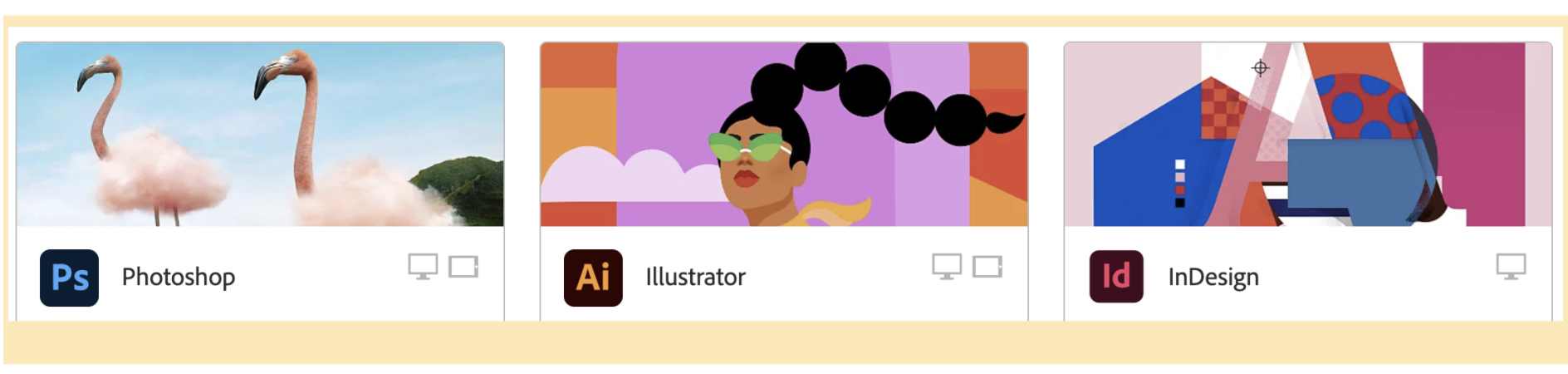Image resolution: width=1568 pixels, height=374 pixels.
Task: Open the Illustrator name link
Action: click(x=696, y=277)
